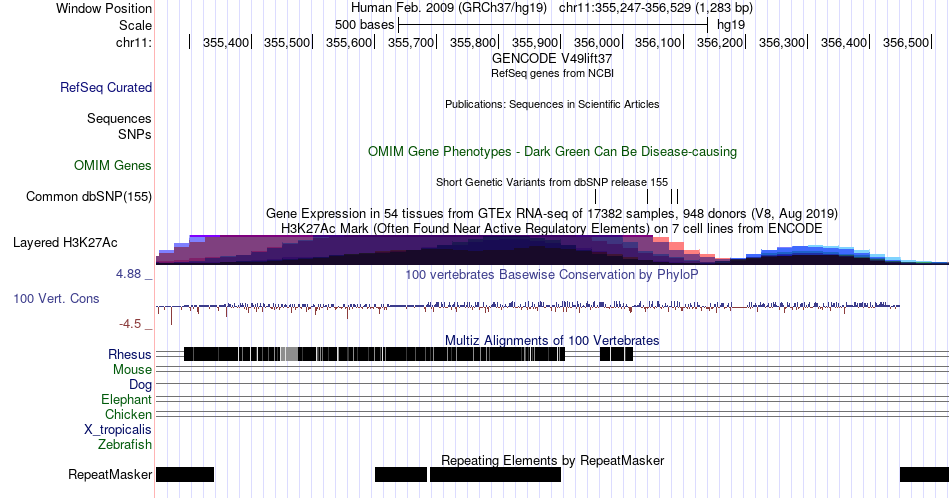Click the 356,300 ruler position
Screen dimensions: 950x498
(x=782, y=42)
